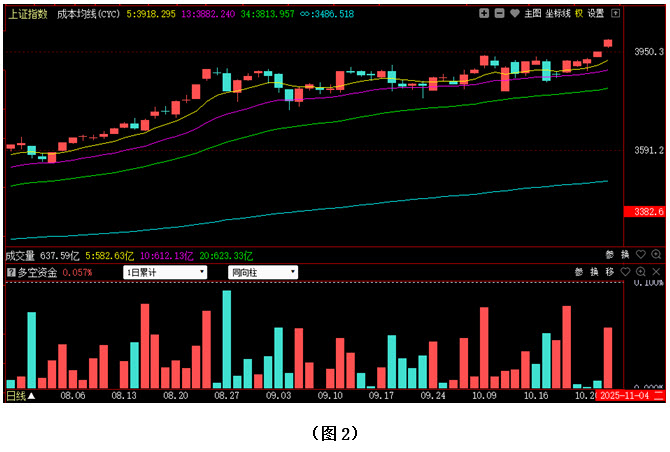
Task: Click the magnifier icon in the 多空资金 row
Action: [x=641, y=272]
